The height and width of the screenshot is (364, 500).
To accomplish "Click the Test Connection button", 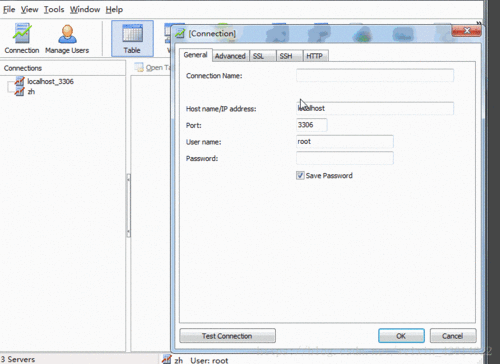I will point(227,336).
